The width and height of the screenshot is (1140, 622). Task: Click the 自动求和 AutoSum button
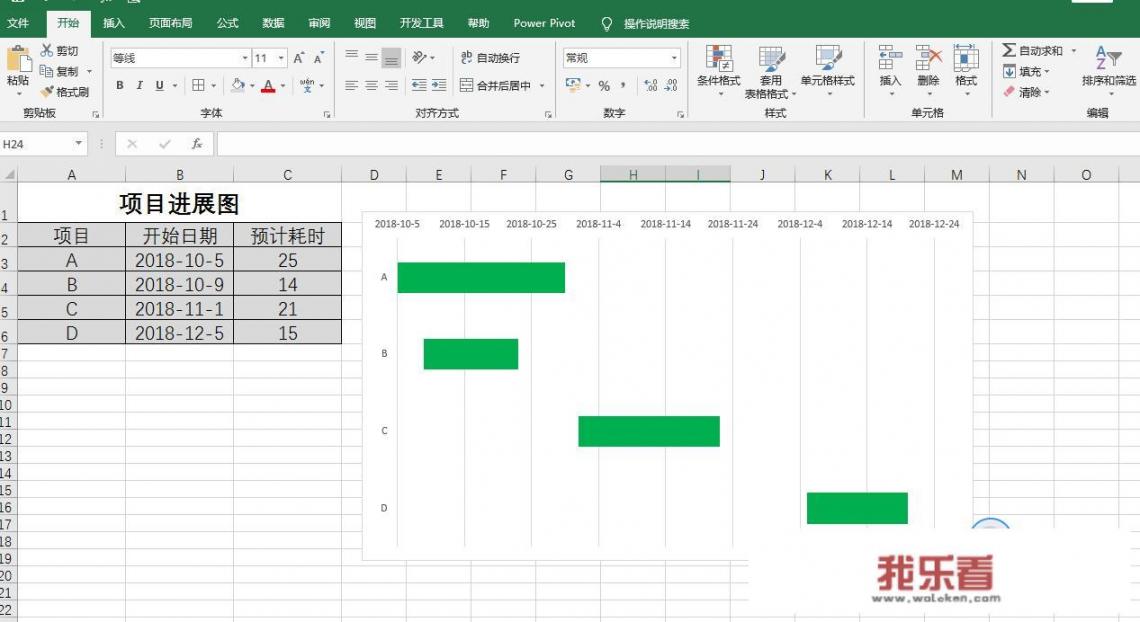pos(1032,51)
